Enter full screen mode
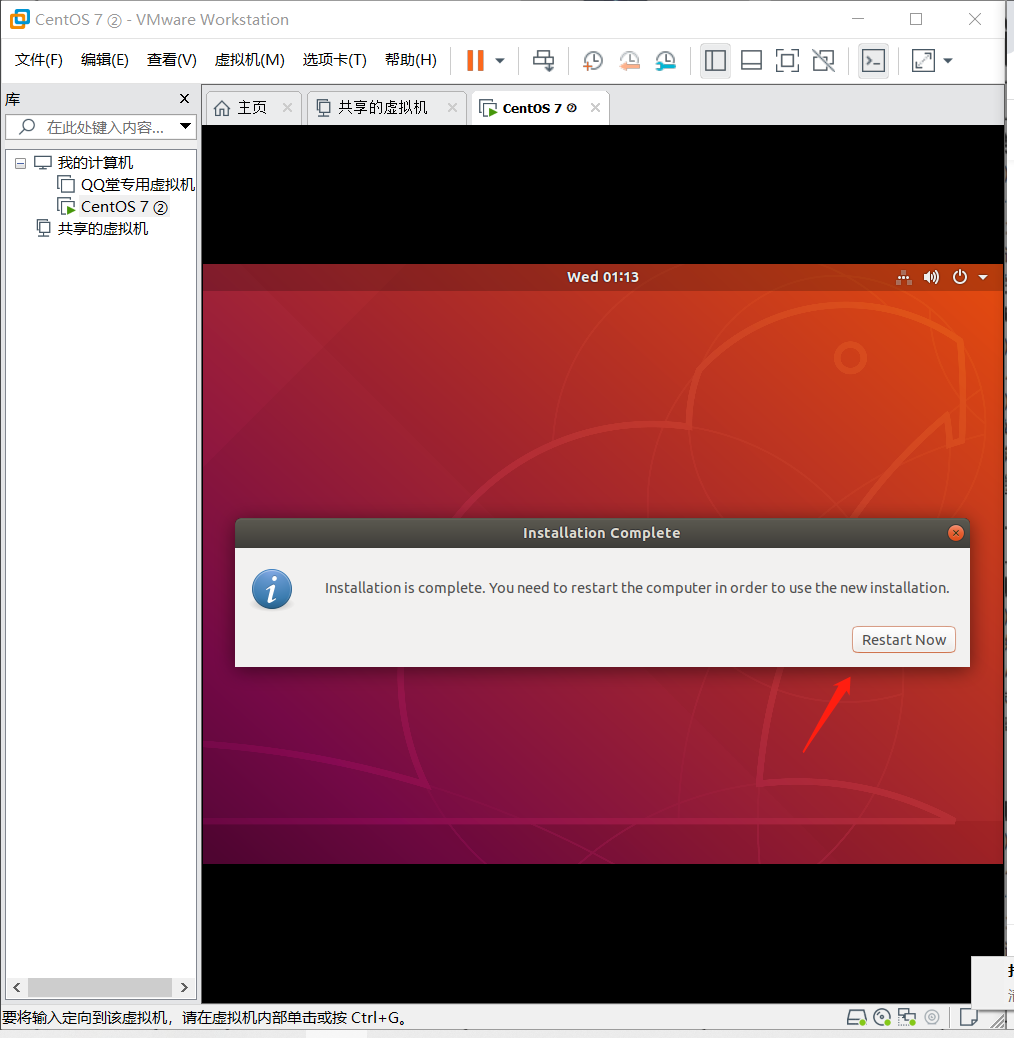 coord(922,60)
